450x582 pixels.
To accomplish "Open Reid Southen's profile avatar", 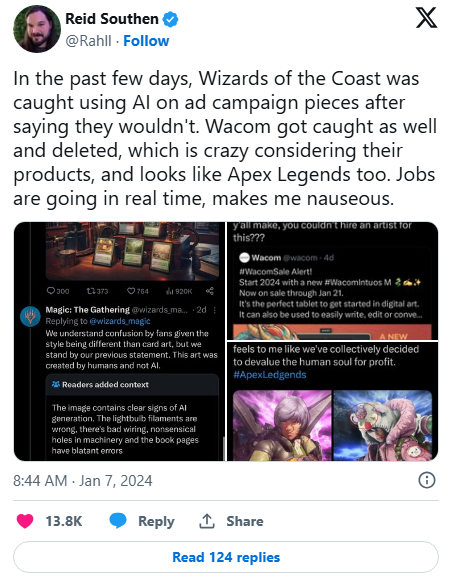I will (37, 29).
